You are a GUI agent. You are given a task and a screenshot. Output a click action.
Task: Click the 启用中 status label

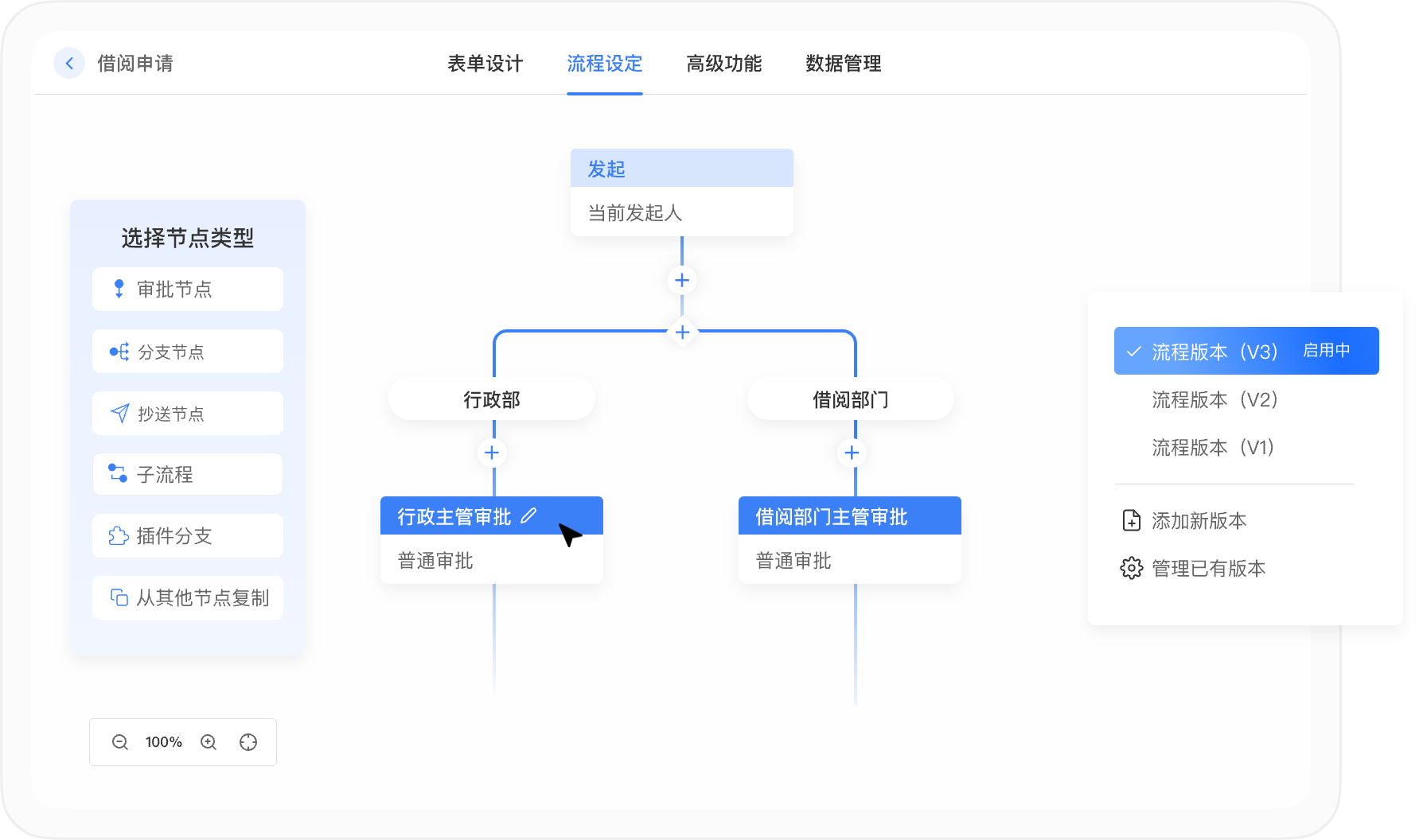coord(1327,350)
